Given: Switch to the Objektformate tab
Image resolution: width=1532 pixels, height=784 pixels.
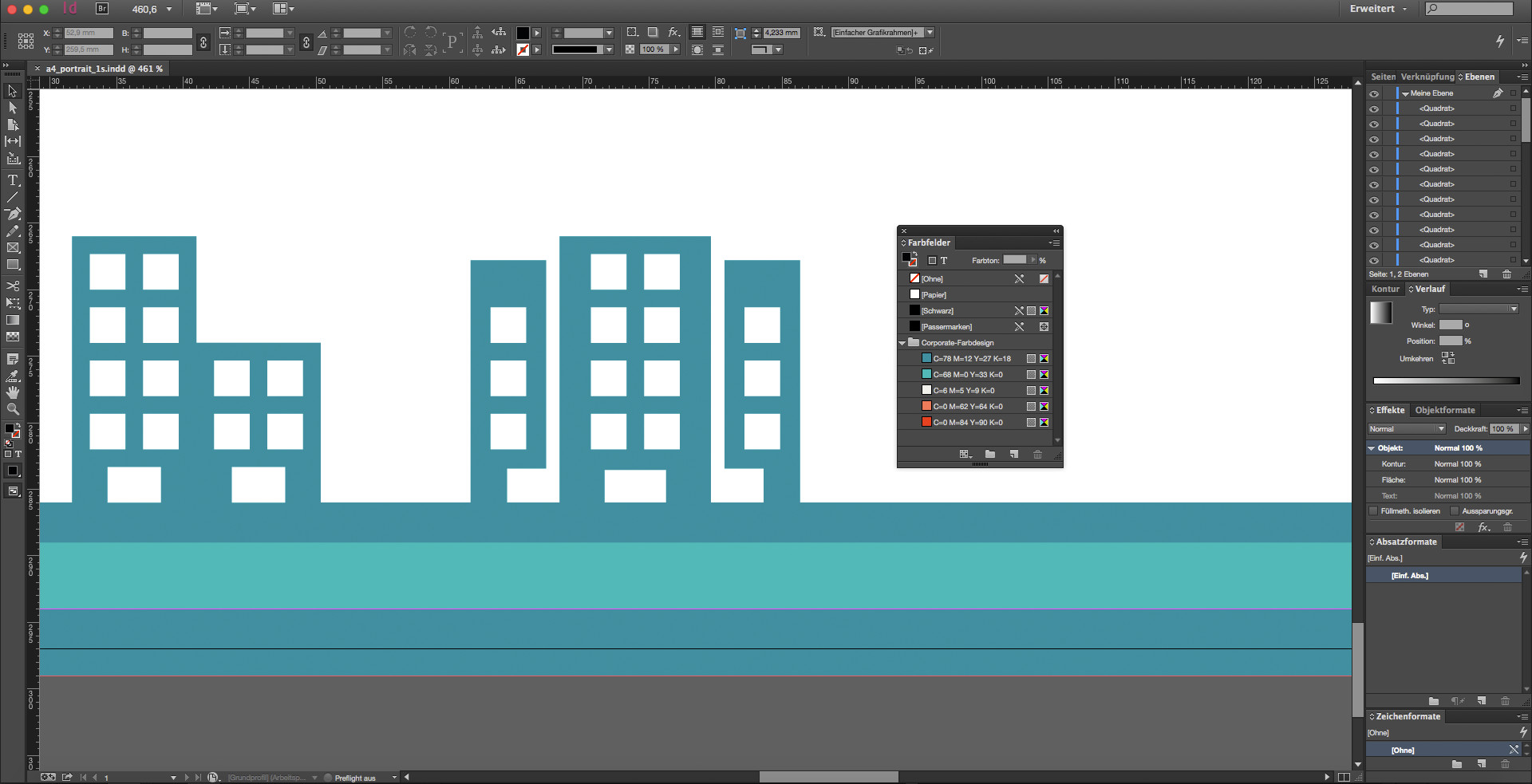Looking at the screenshot, I should [x=1444, y=410].
